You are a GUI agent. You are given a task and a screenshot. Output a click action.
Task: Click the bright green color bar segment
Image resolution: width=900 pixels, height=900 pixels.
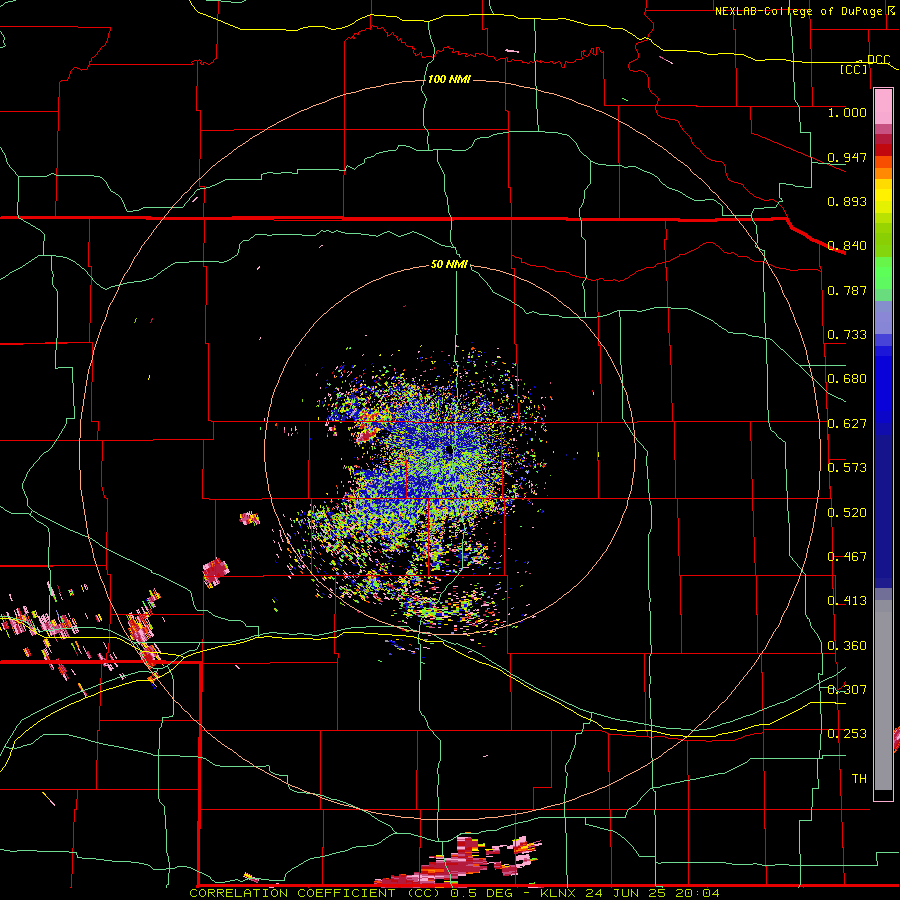(883, 273)
